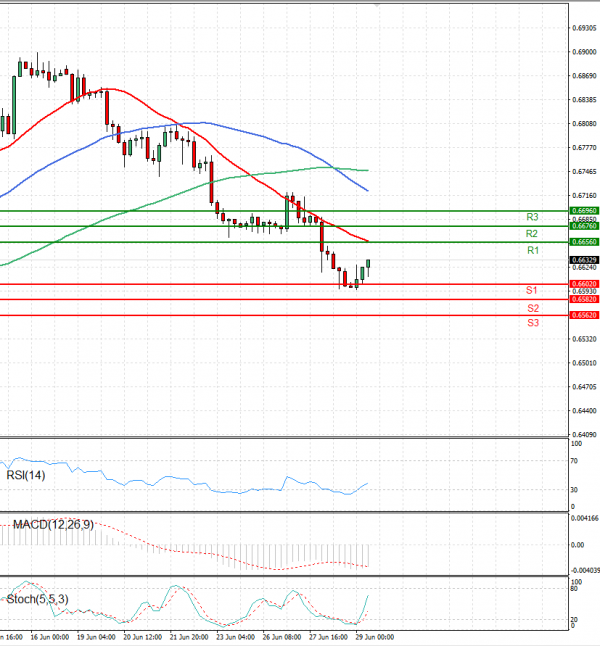Image resolution: width=600 pixels, height=646 pixels.
Task: Select the current price tag 0.66329
Action: (x=584, y=260)
